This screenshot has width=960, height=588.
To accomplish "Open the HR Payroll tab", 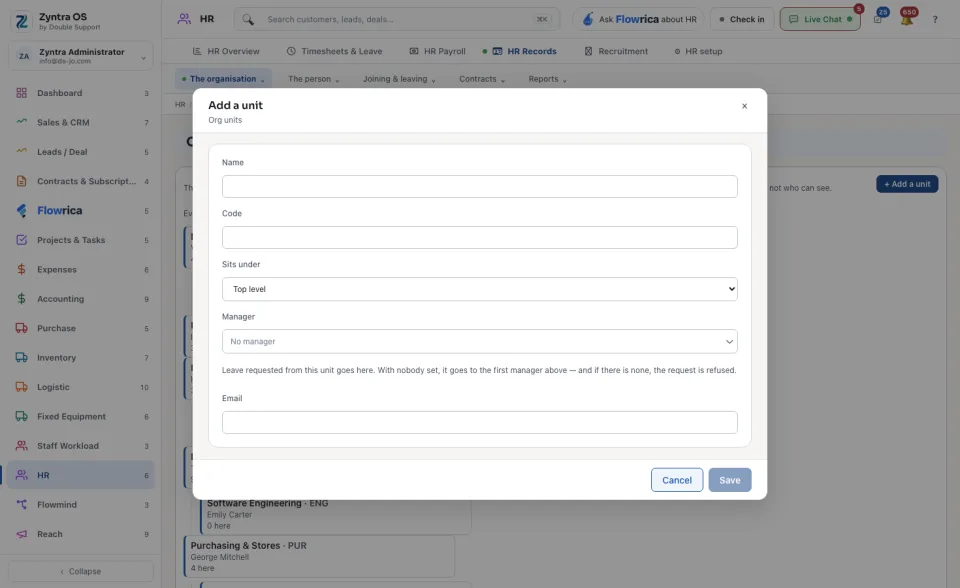I will pyautogui.click(x=437, y=51).
